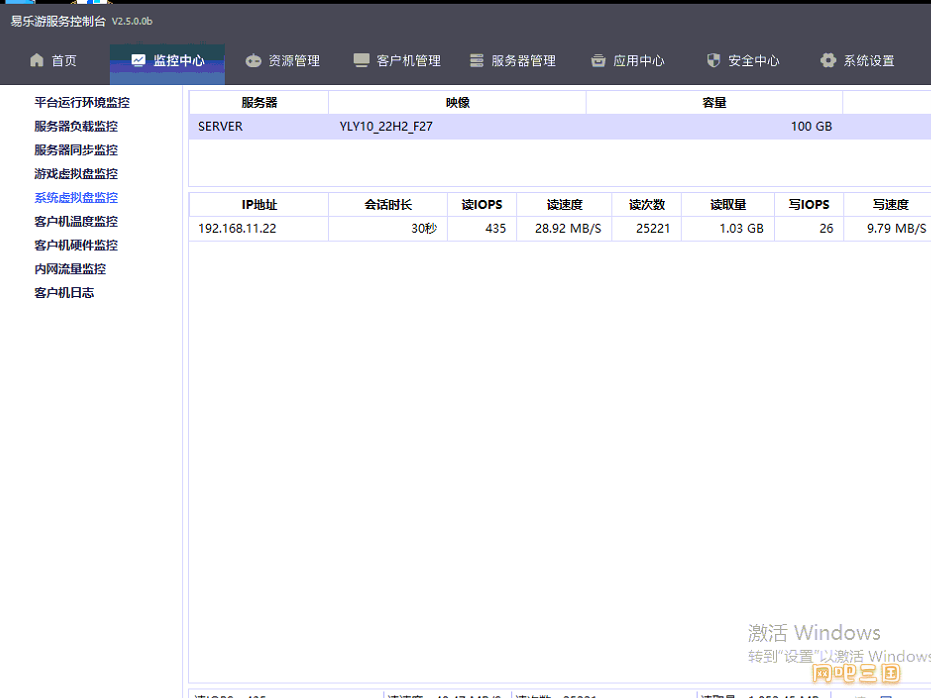Image resolution: width=931 pixels, height=698 pixels.
Task: Click the 读取量 column header
Action: coord(728,205)
